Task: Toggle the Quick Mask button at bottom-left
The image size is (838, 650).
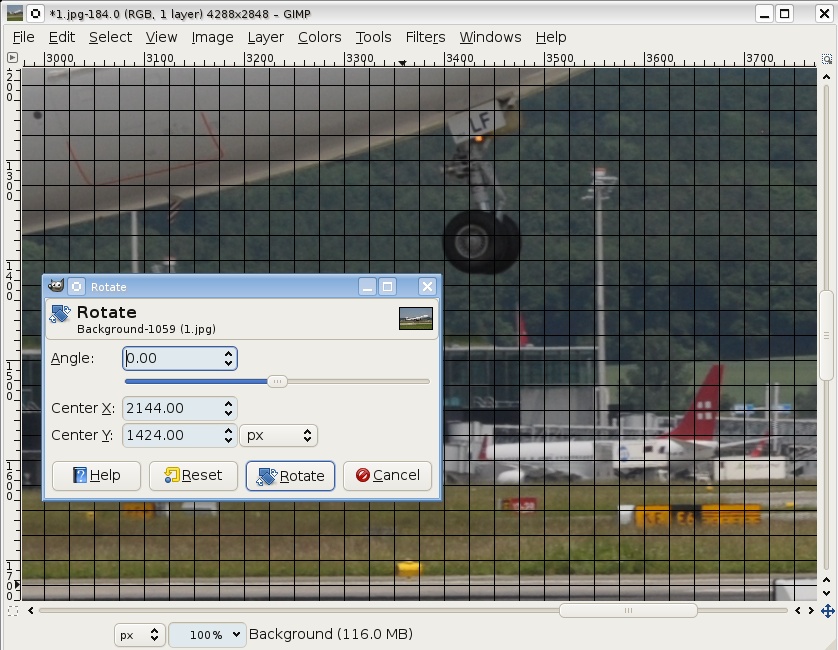Action: pos(12,610)
